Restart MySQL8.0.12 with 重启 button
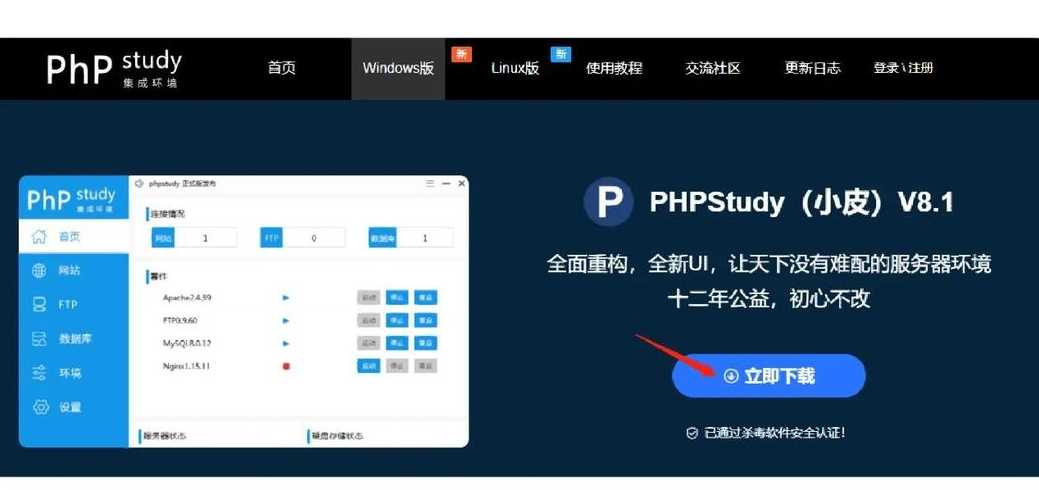The height and width of the screenshot is (490, 1039). [426, 343]
